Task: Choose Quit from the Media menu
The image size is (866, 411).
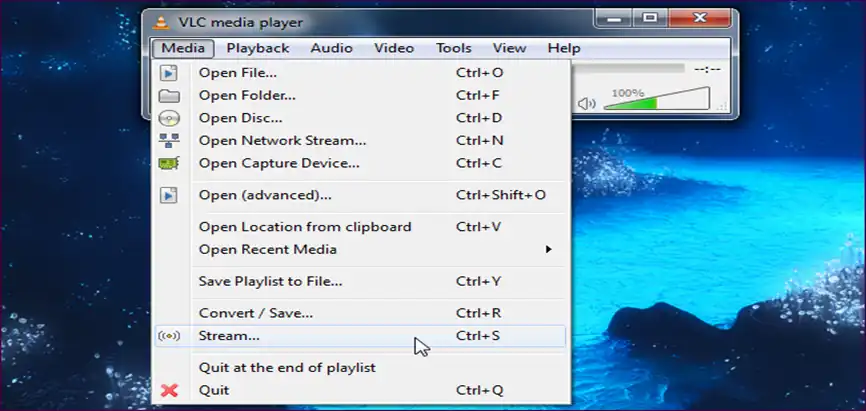Action: tap(361, 391)
